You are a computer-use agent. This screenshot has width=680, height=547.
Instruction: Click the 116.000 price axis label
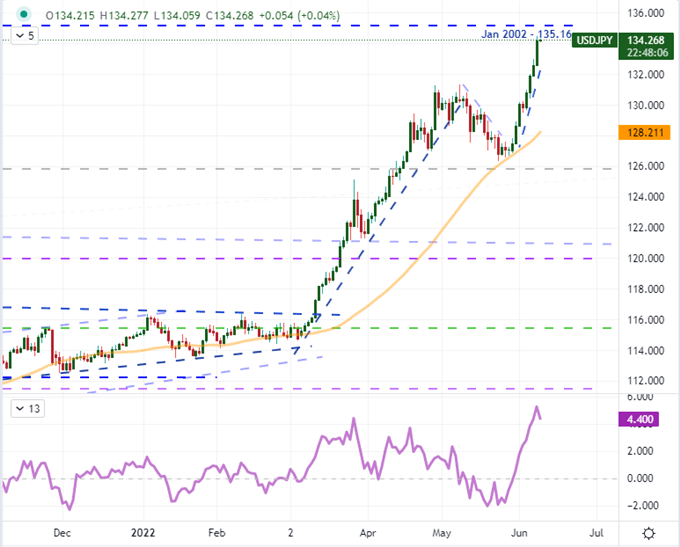[x=646, y=320]
